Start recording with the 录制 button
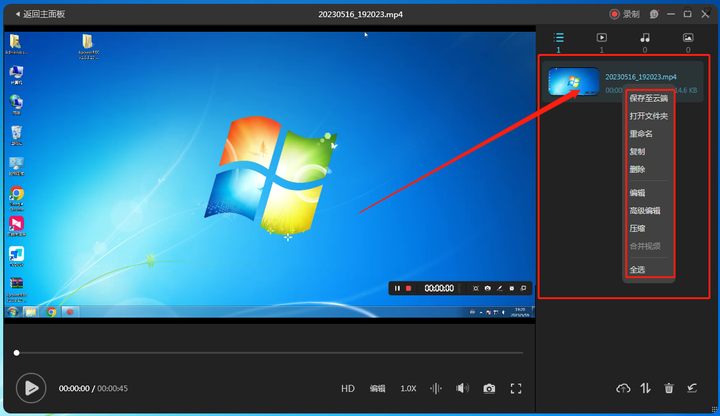 pyautogui.click(x=624, y=14)
